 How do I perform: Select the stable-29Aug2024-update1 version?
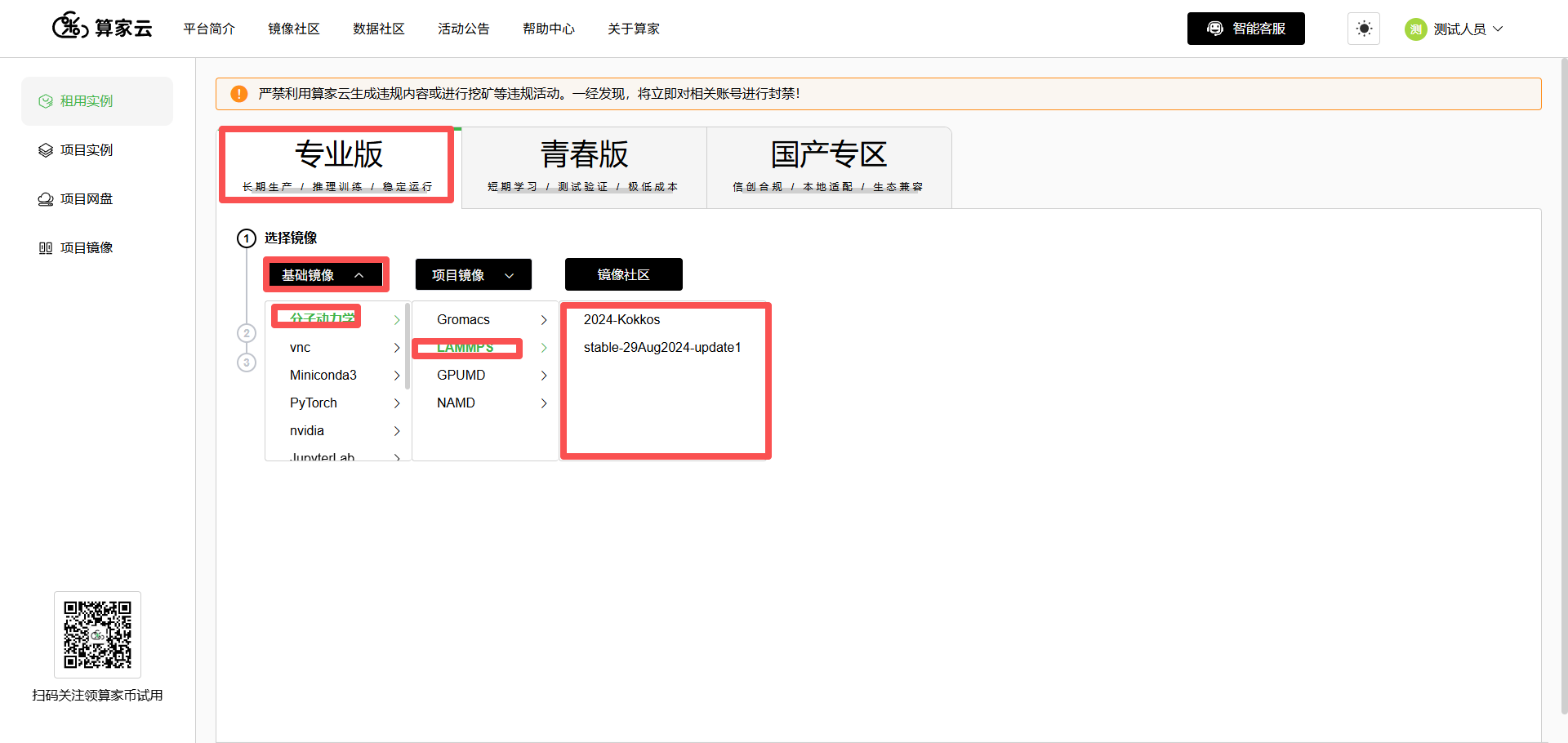662,347
